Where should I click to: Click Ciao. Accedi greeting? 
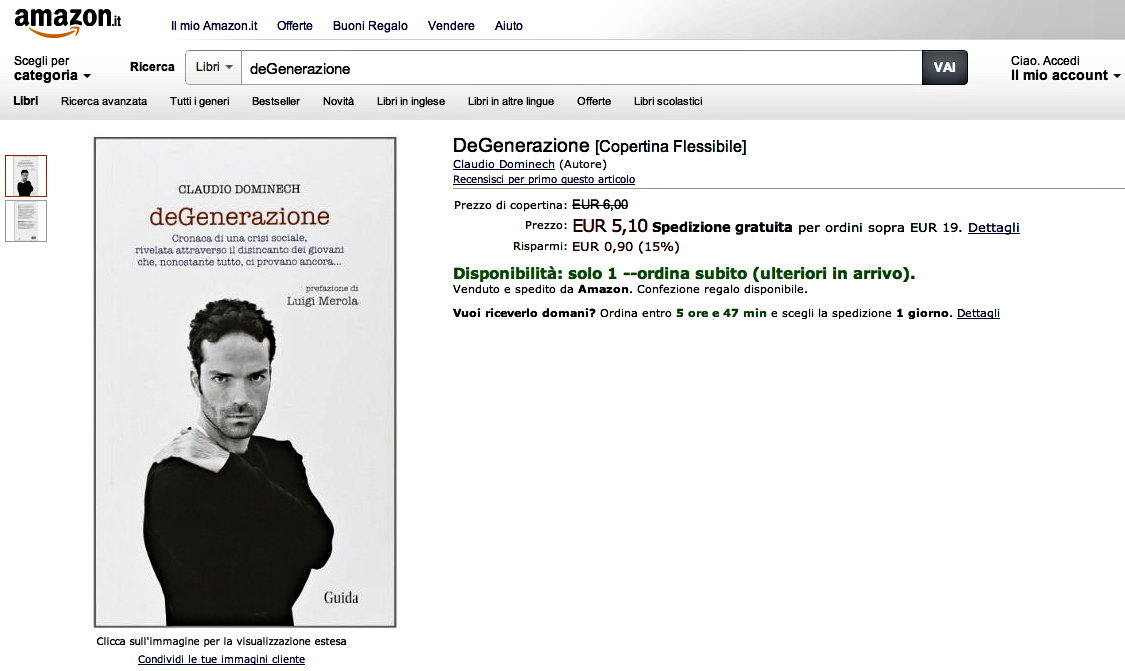pyautogui.click(x=1045, y=61)
